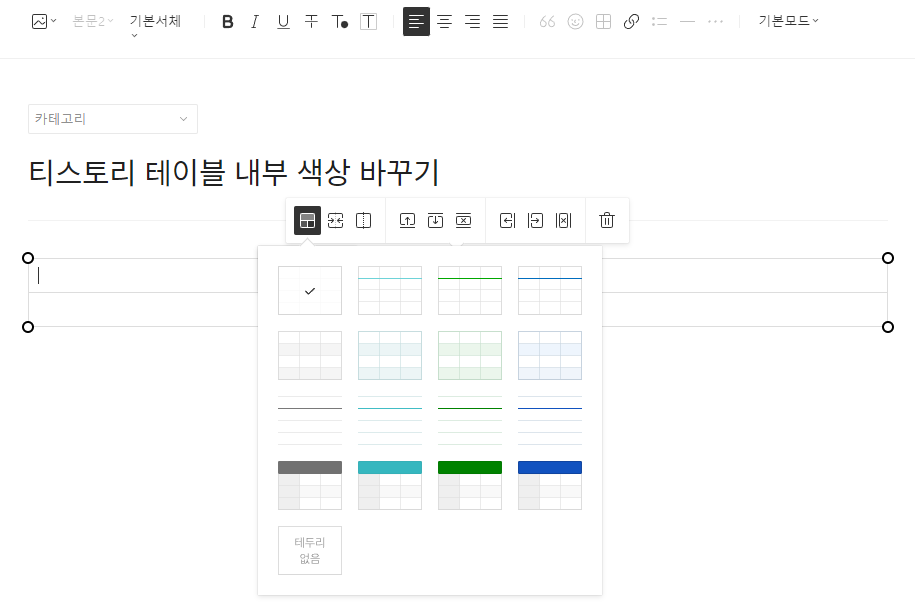Choose the blue header-line table style
The width and height of the screenshot is (915, 615).
(550, 291)
